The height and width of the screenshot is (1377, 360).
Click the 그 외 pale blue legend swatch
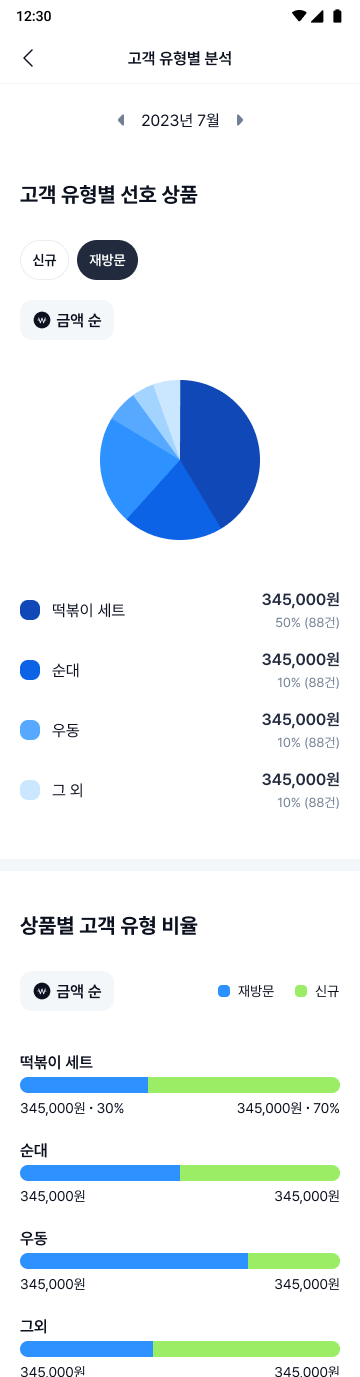[x=30, y=790]
